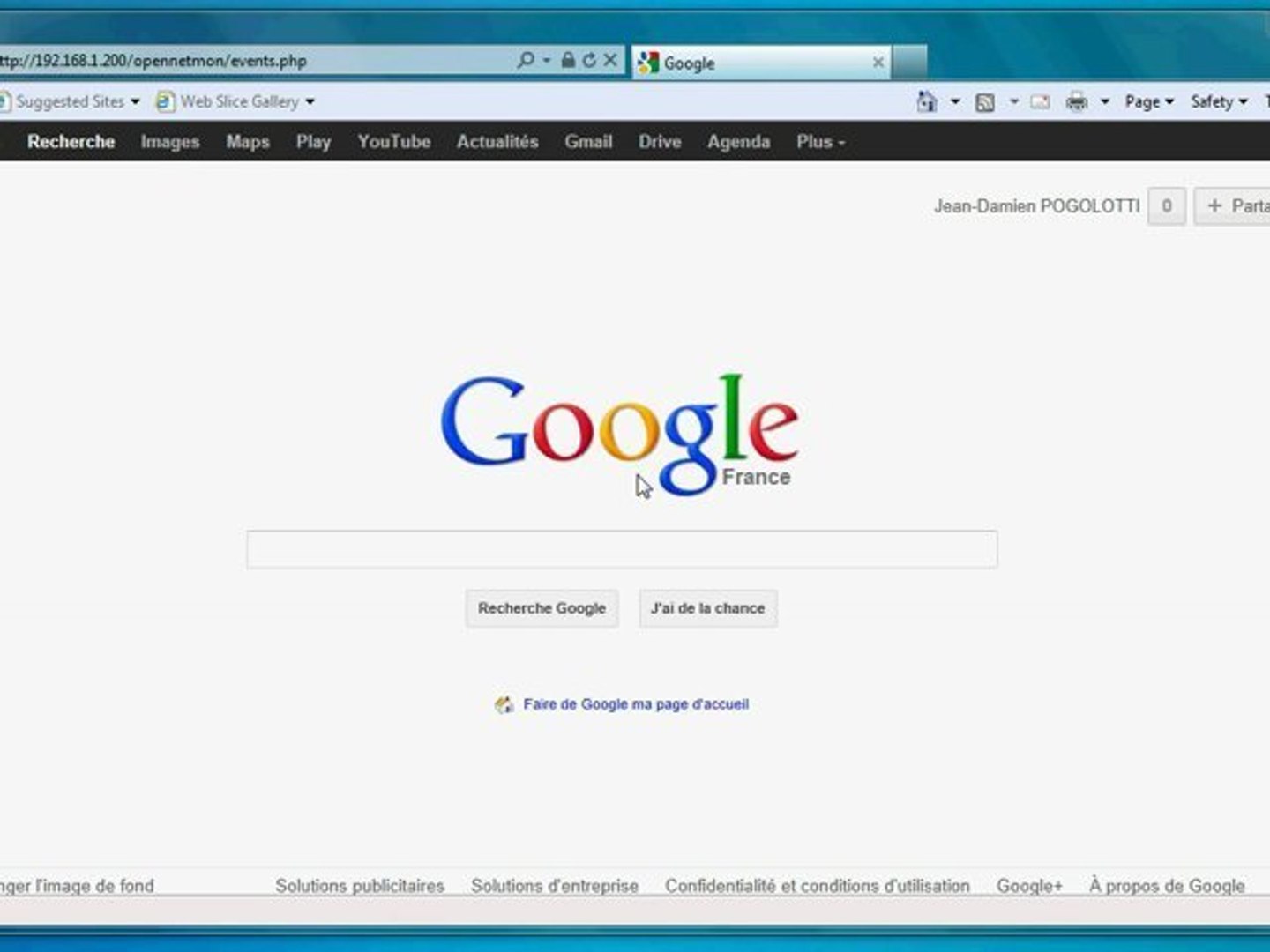Open Solutions publicitaires footer link
Image resolution: width=1270 pixels, height=952 pixels.
coord(360,885)
